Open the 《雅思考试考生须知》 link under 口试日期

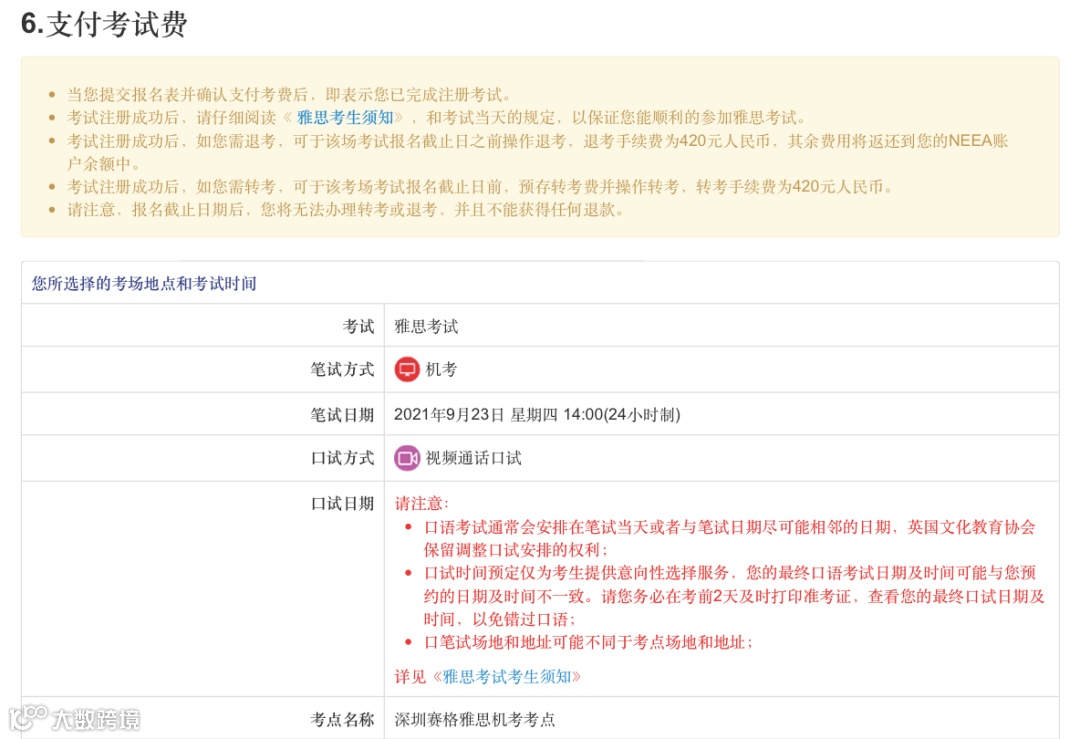point(506,677)
